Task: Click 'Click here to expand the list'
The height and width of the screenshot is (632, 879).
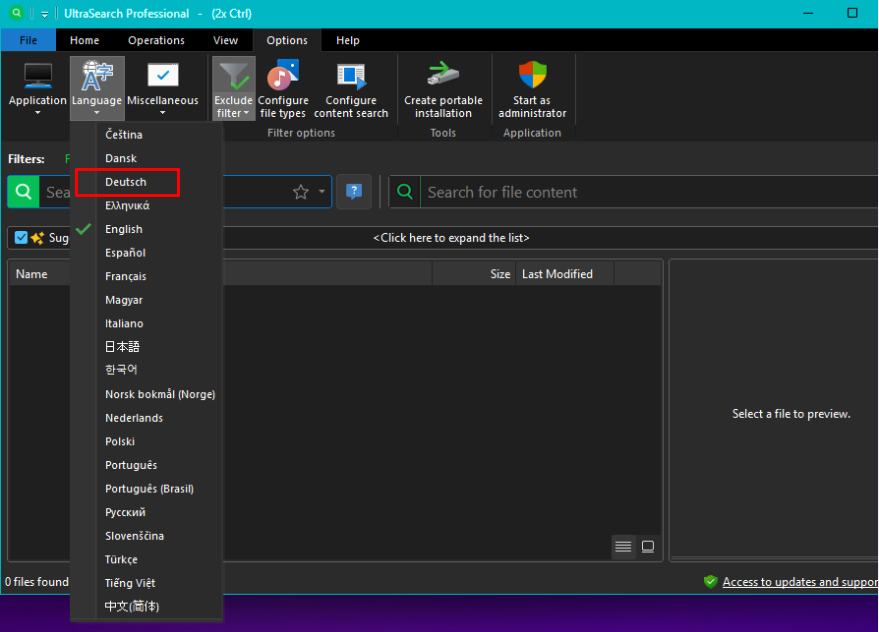Action: click(x=450, y=238)
